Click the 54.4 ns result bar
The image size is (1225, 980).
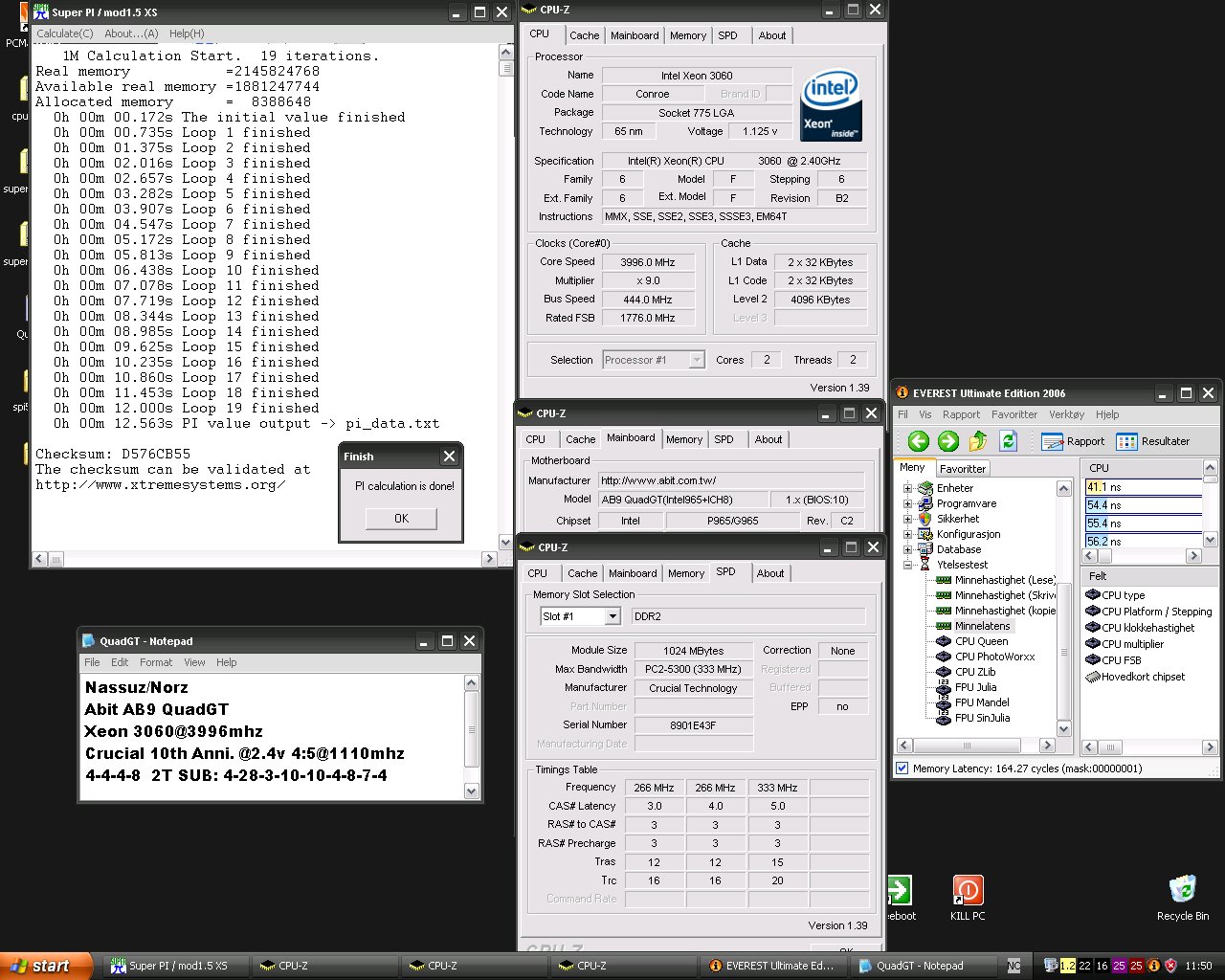pos(1143,505)
